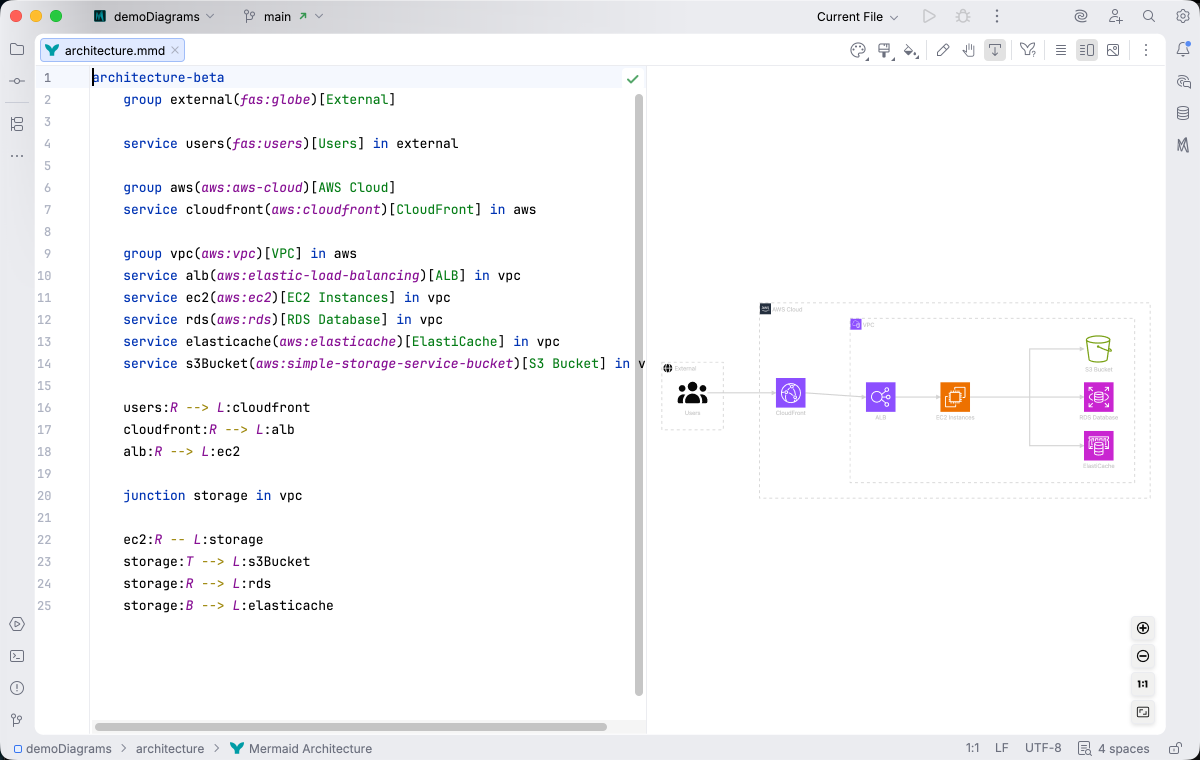1200x760 pixels.
Task: Open main toolbar more actions menu
Action: (x=997, y=17)
